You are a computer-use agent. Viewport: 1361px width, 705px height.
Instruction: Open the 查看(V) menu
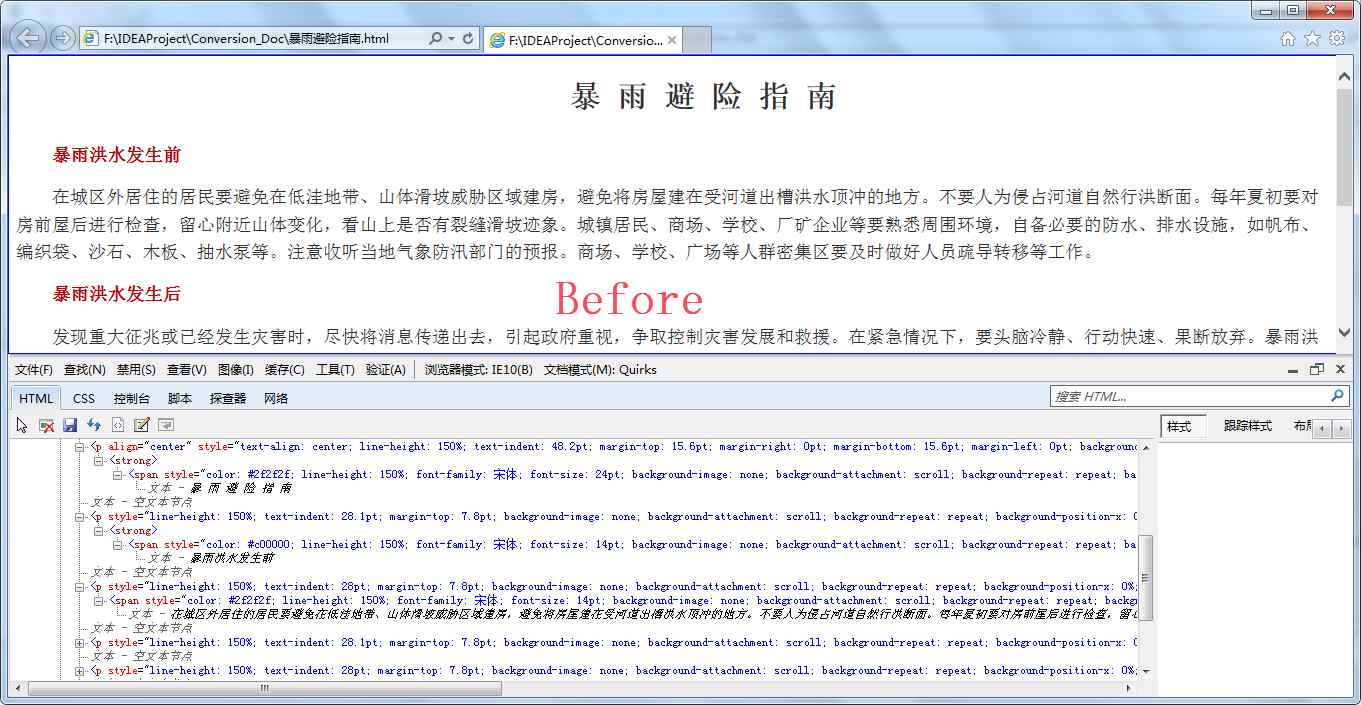coord(187,370)
